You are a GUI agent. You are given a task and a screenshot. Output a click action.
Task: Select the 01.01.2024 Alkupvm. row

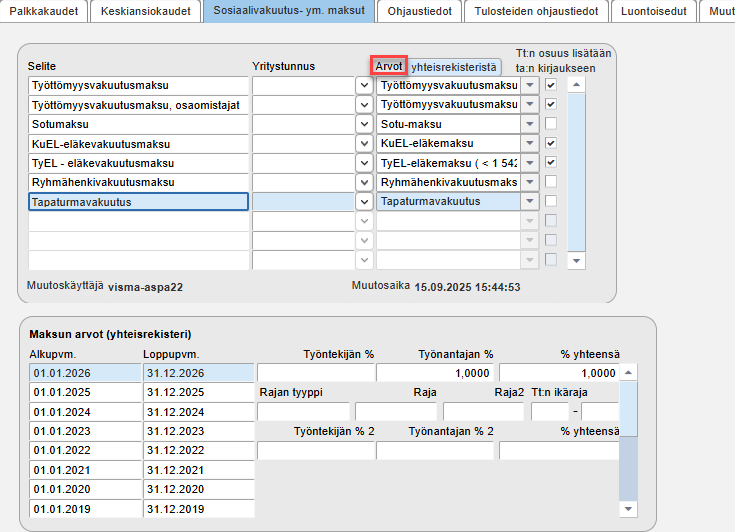(85, 412)
